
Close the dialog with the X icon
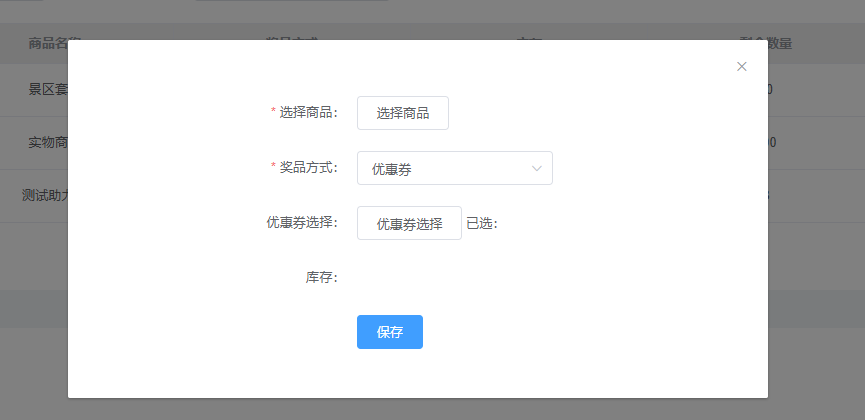[741, 66]
